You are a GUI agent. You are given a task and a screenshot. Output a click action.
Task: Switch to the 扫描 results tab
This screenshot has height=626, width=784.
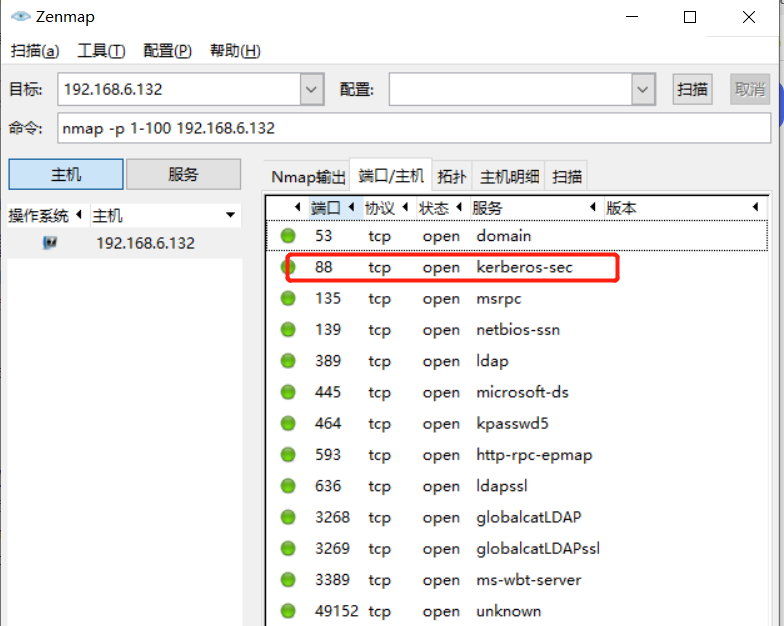point(566,176)
